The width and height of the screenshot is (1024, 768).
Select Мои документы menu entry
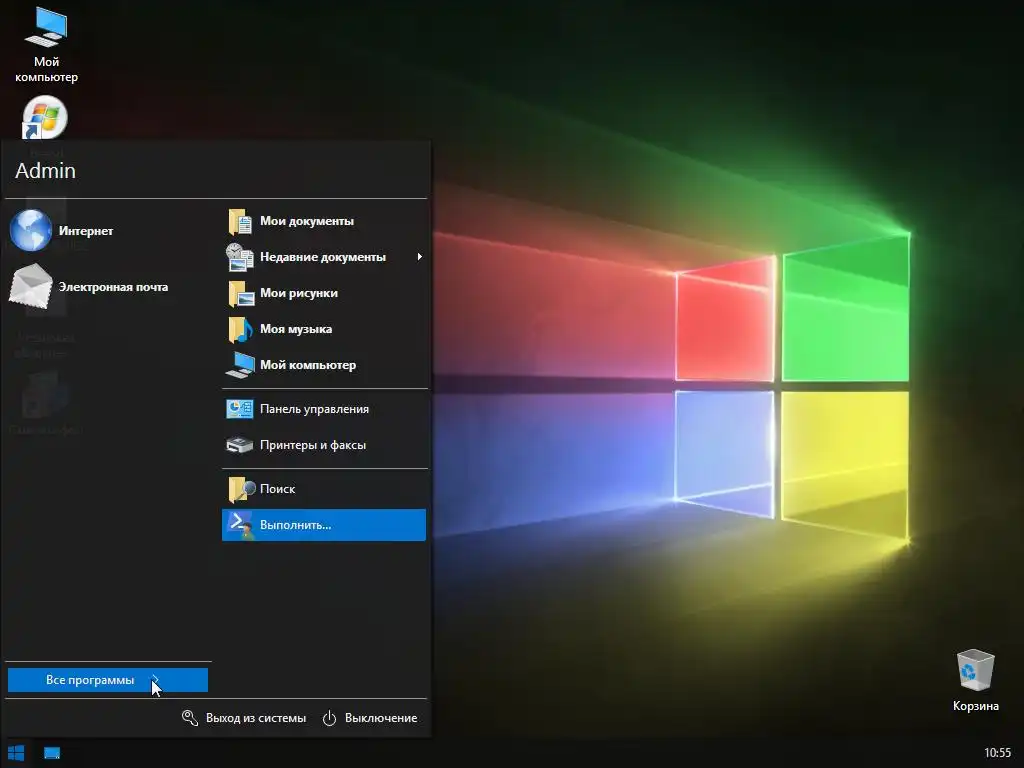324,221
